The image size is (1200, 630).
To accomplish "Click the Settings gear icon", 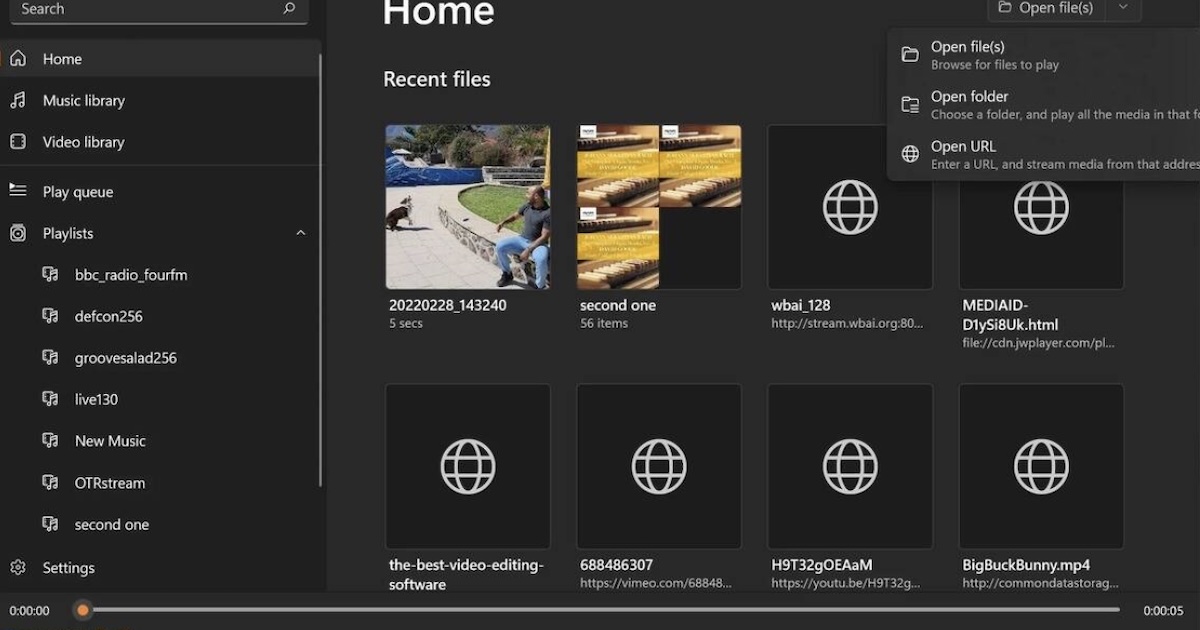I will pos(18,568).
